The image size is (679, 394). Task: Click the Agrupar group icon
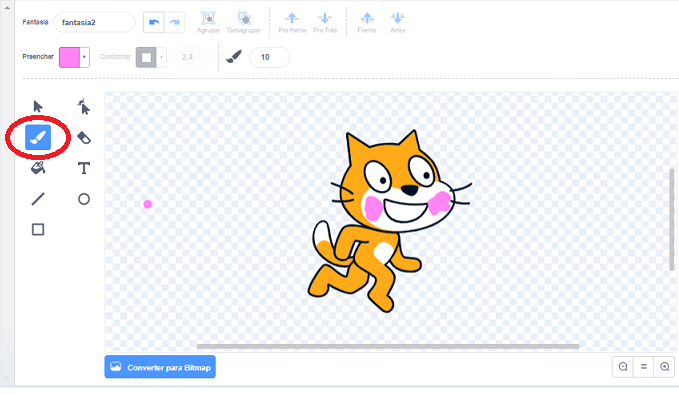click(208, 18)
